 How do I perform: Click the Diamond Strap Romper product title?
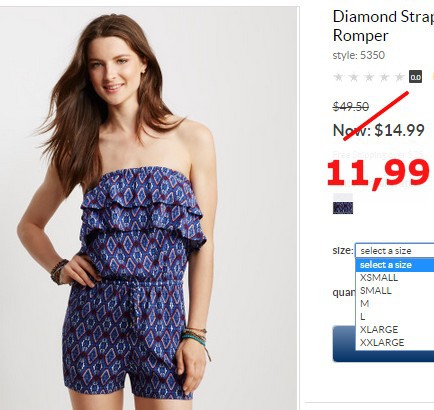[x=383, y=26]
